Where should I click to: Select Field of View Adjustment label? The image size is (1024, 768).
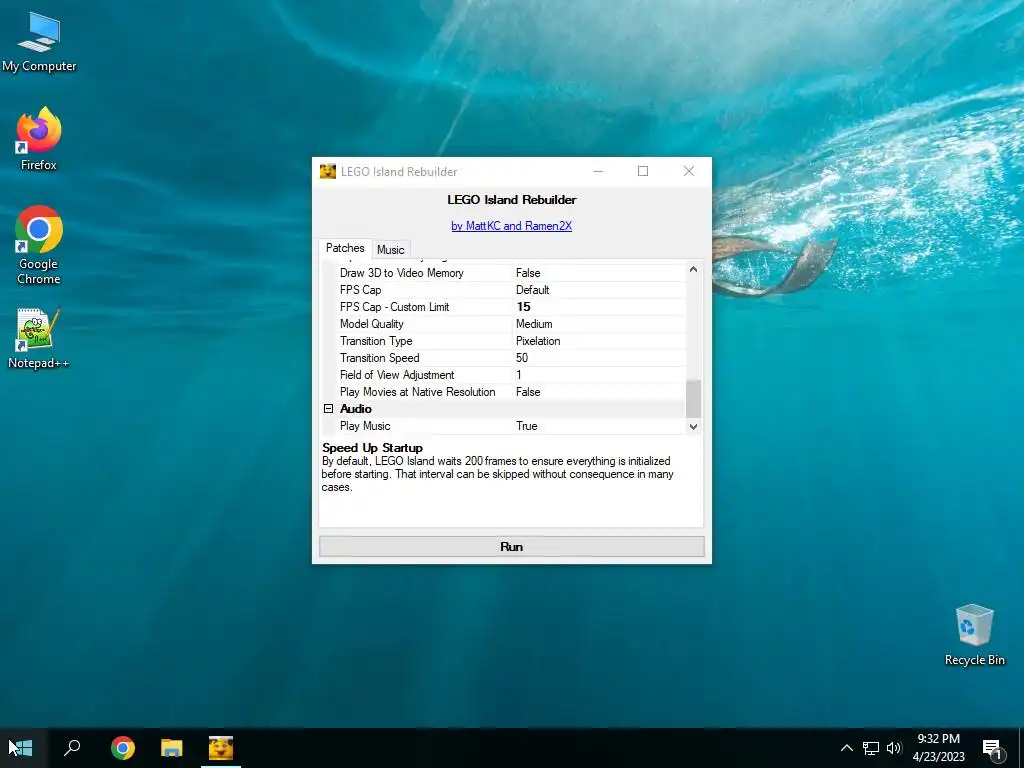coord(397,375)
